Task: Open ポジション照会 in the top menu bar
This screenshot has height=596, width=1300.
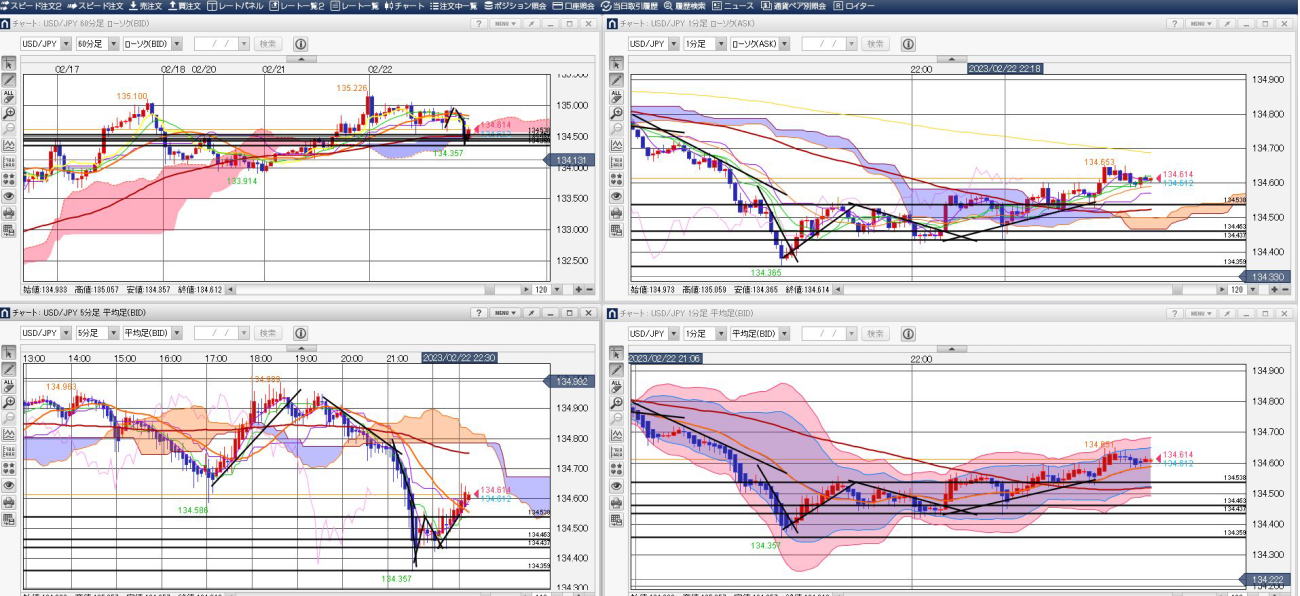Action: (518, 6)
